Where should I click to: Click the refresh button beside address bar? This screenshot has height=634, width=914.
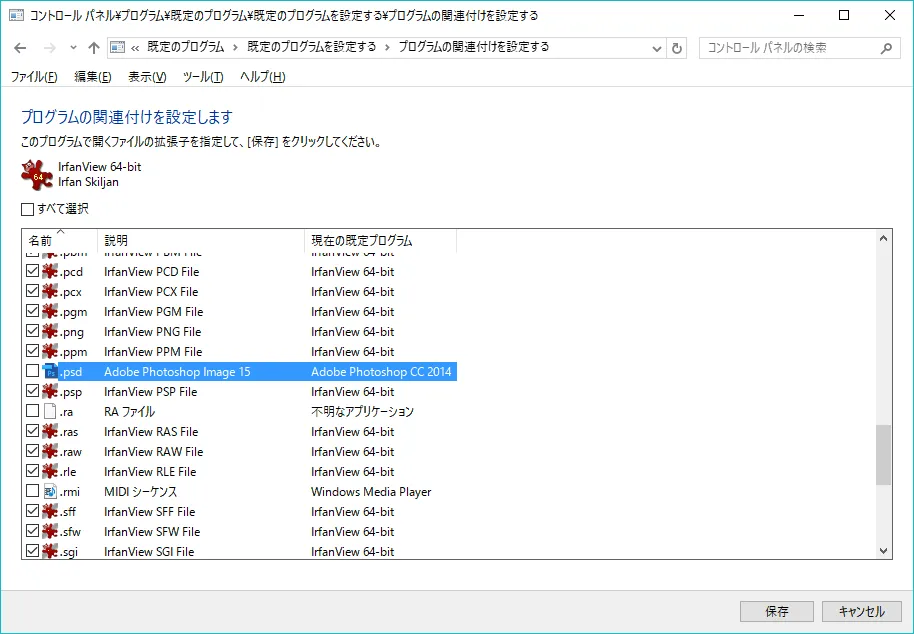(x=678, y=48)
